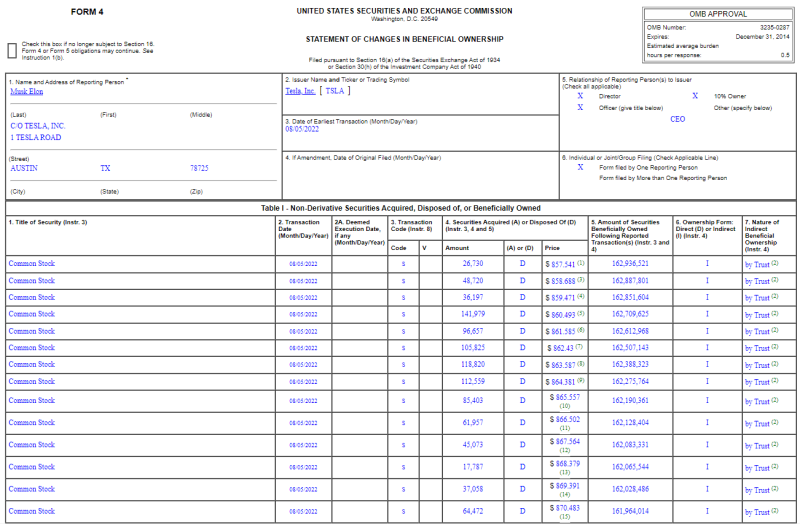Click the price $863.587 cell
800x524 pixels.
(563, 365)
